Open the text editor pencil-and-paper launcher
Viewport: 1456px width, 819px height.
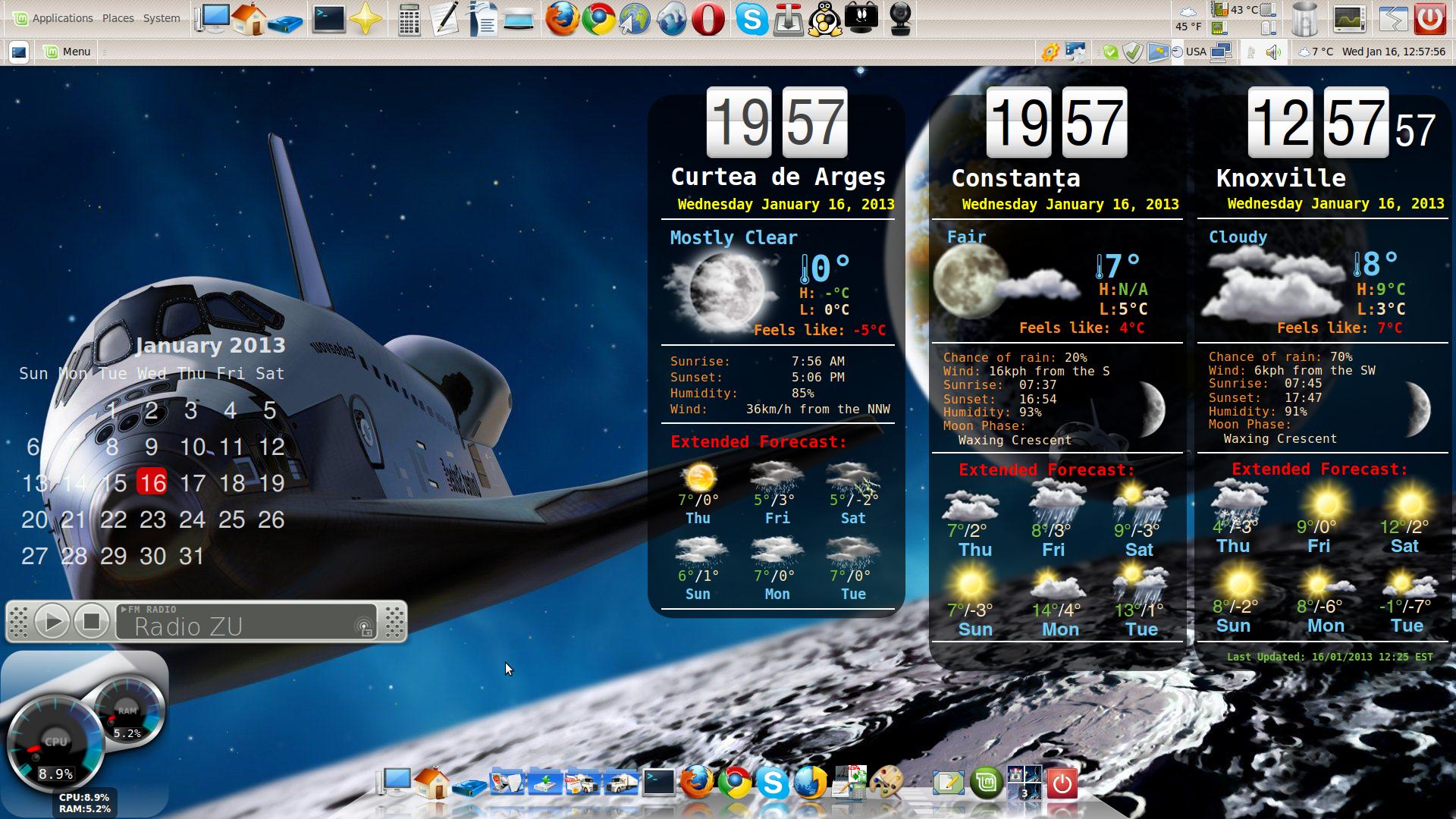(445, 19)
